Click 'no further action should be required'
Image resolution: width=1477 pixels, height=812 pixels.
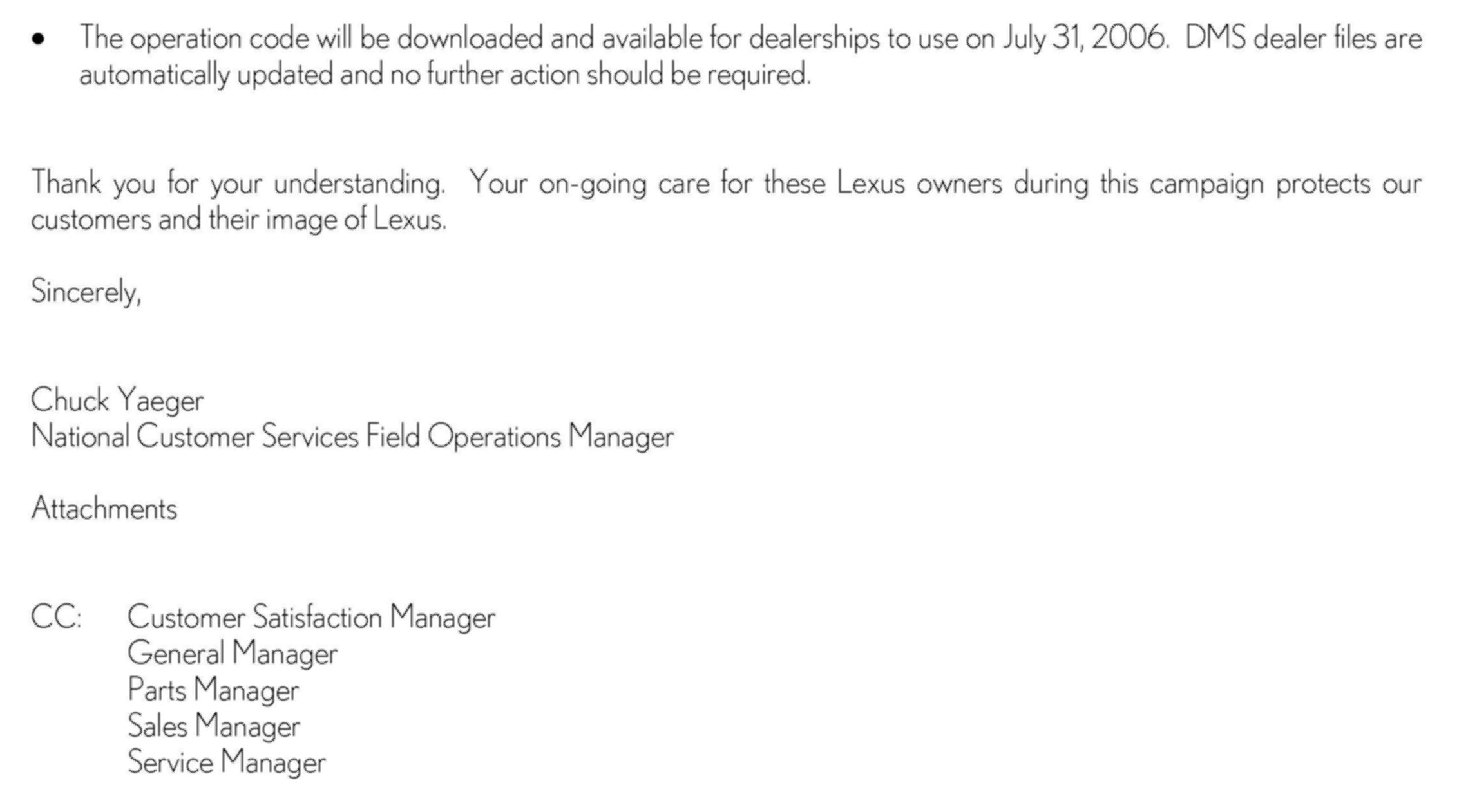coord(600,75)
